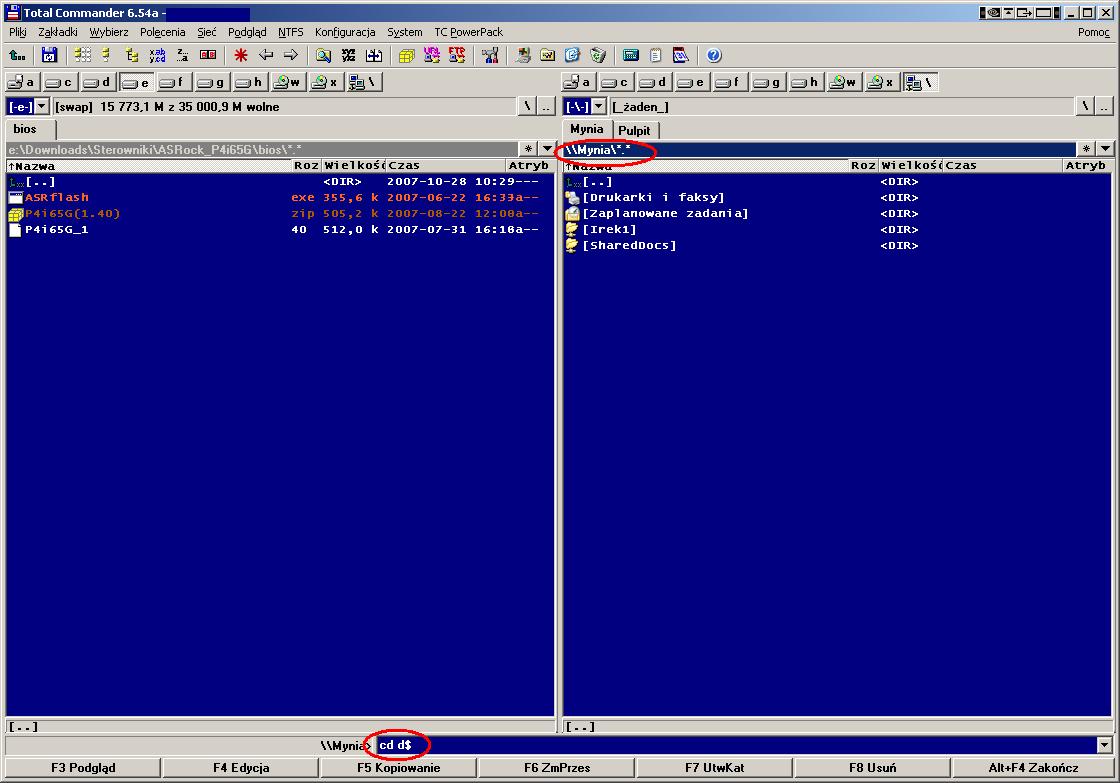1120x783 pixels.
Task: Select CD drive w in left panel
Action: (287, 82)
